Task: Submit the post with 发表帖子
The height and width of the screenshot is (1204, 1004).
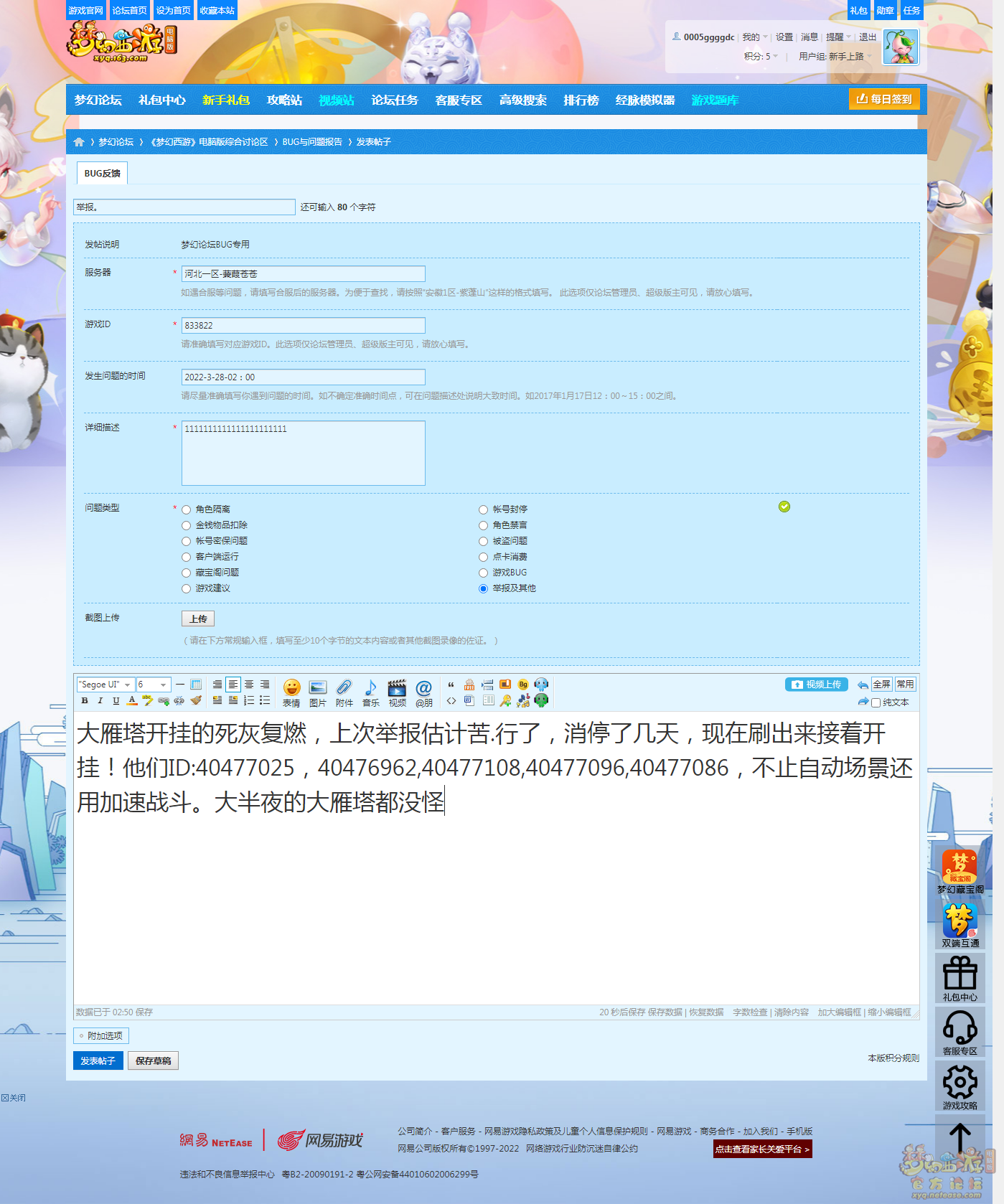Action: [98, 1060]
